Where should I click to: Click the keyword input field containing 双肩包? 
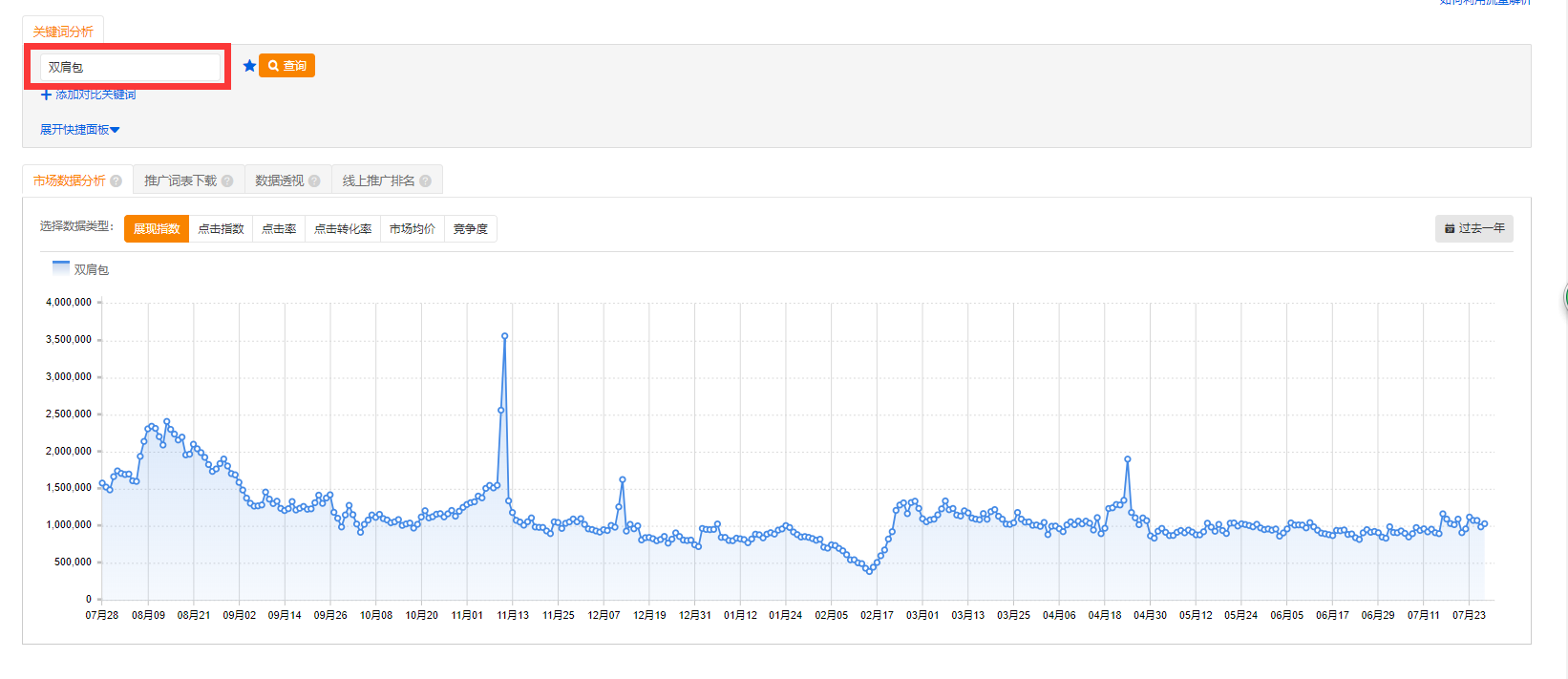pyautogui.click(x=130, y=67)
